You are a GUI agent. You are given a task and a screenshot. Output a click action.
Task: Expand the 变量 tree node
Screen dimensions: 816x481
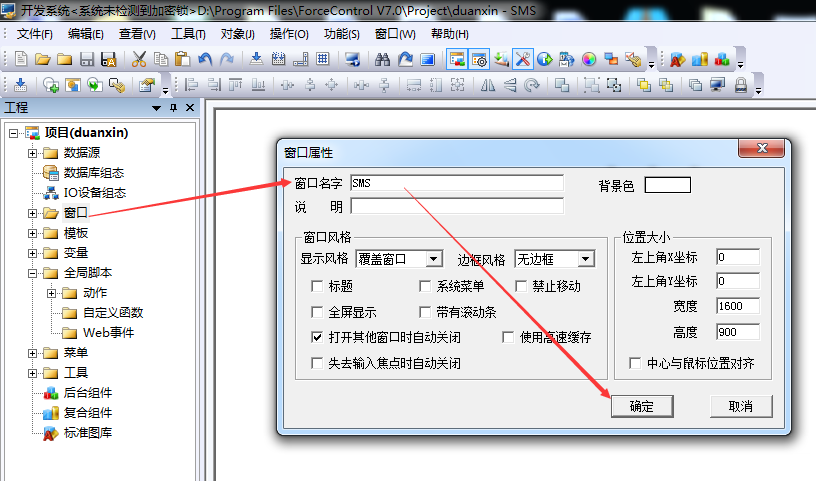[x=32, y=253]
